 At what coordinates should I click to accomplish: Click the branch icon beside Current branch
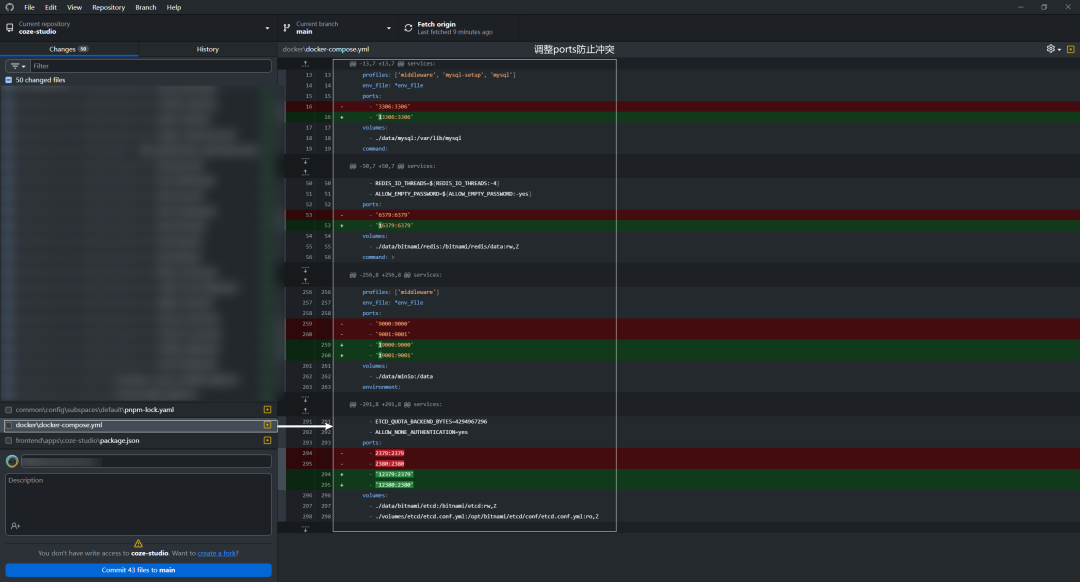(287, 28)
